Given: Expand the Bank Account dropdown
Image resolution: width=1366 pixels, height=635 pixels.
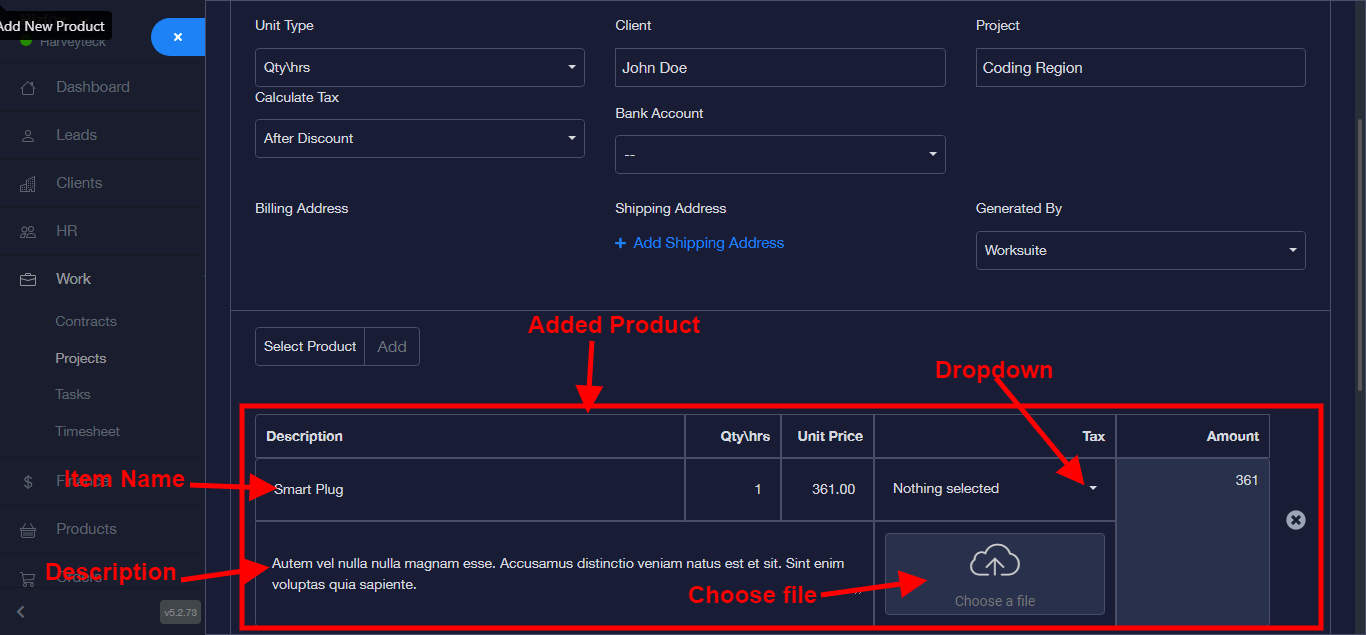Looking at the screenshot, I should pyautogui.click(x=779, y=155).
